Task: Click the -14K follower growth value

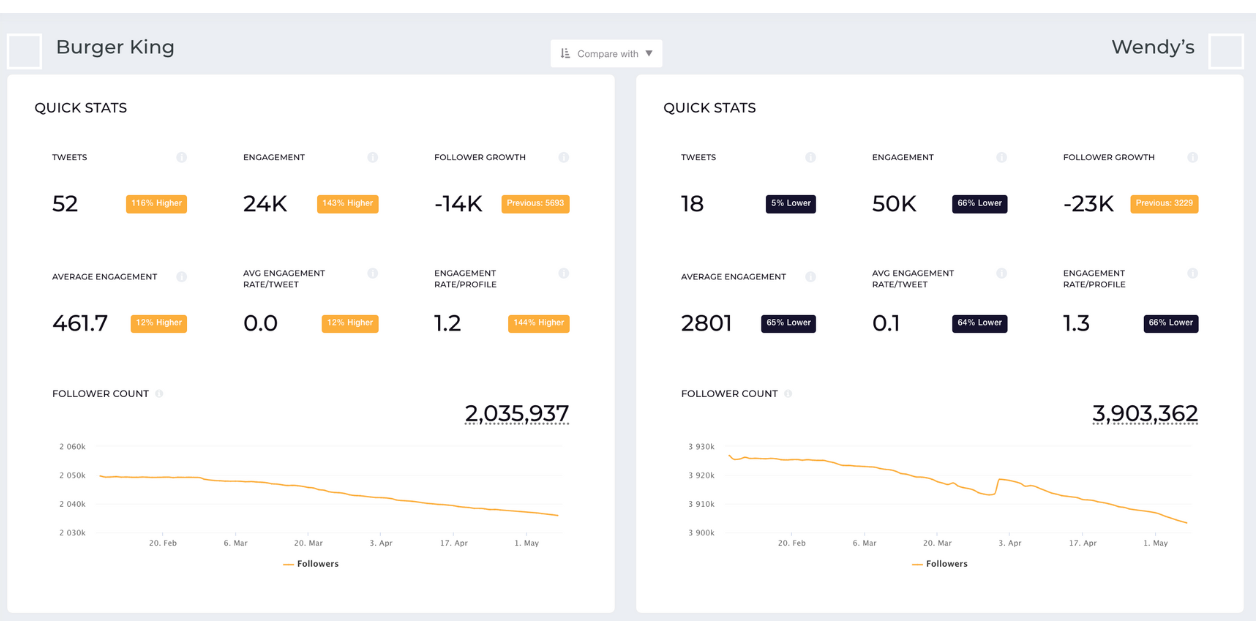Action: 458,204
